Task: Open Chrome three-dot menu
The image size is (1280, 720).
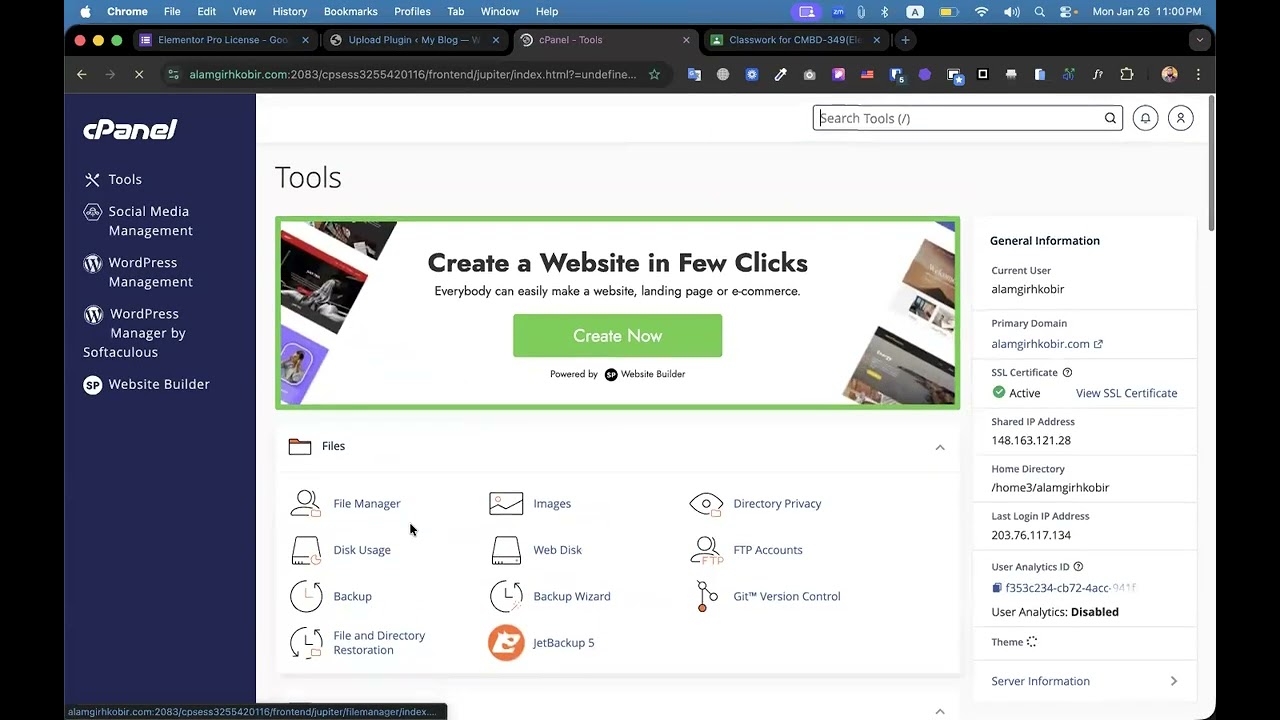Action: tap(1198, 74)
